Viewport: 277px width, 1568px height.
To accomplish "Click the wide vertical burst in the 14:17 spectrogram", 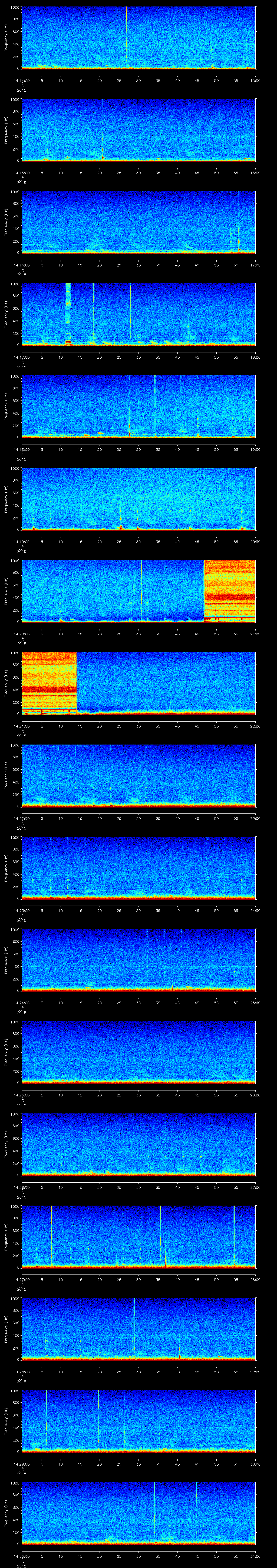I will [x=68, y=313].
